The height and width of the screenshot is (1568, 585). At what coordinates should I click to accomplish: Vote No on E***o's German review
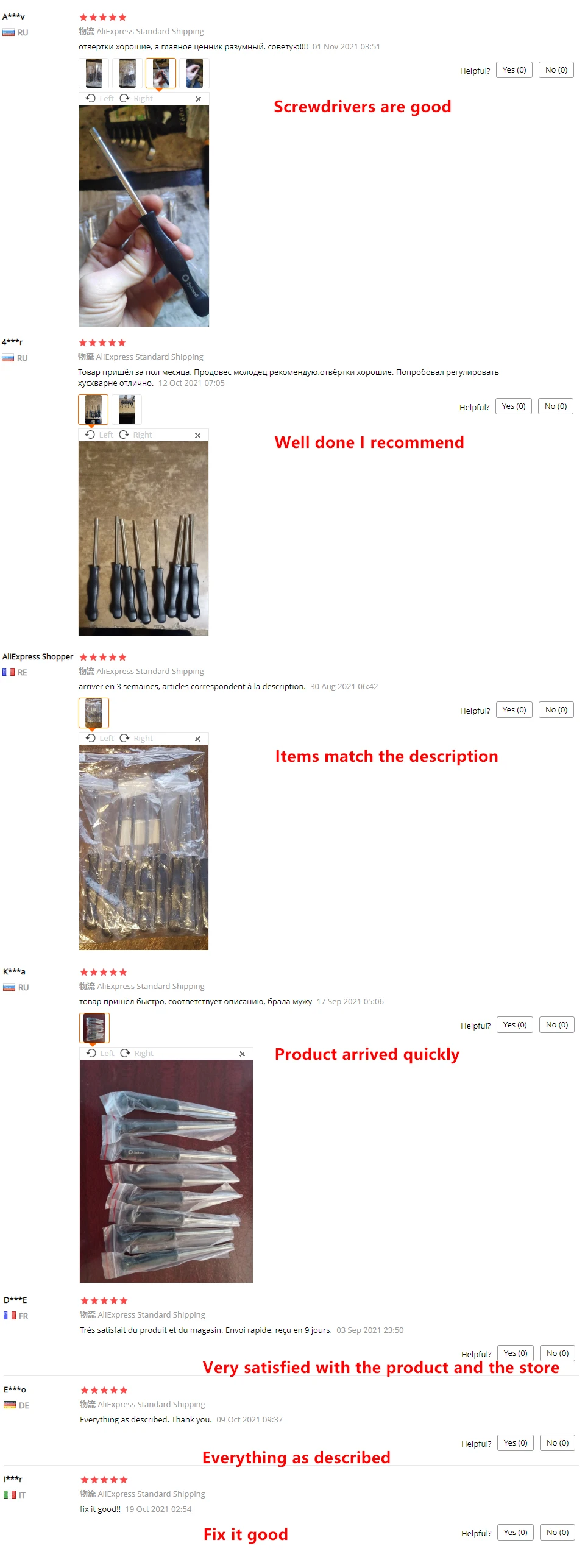[558, 1443]
